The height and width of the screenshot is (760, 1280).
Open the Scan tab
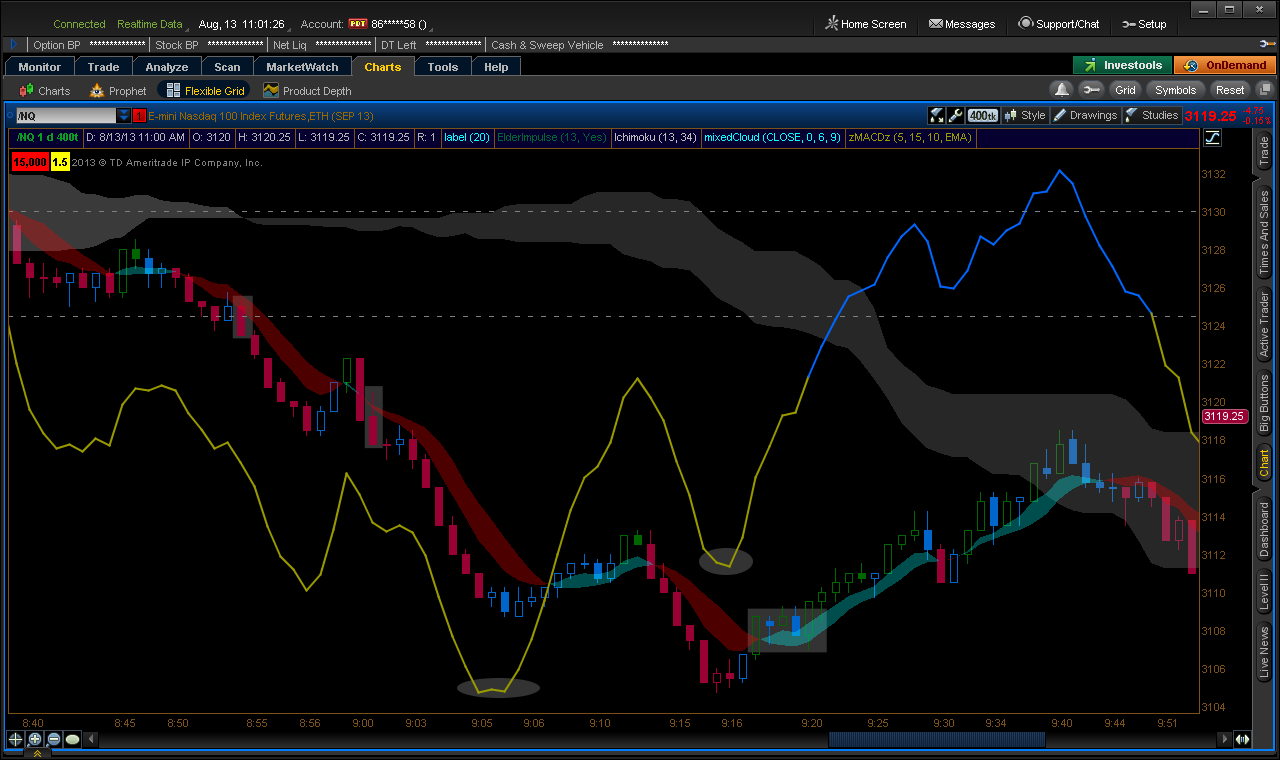pos(228,67)
